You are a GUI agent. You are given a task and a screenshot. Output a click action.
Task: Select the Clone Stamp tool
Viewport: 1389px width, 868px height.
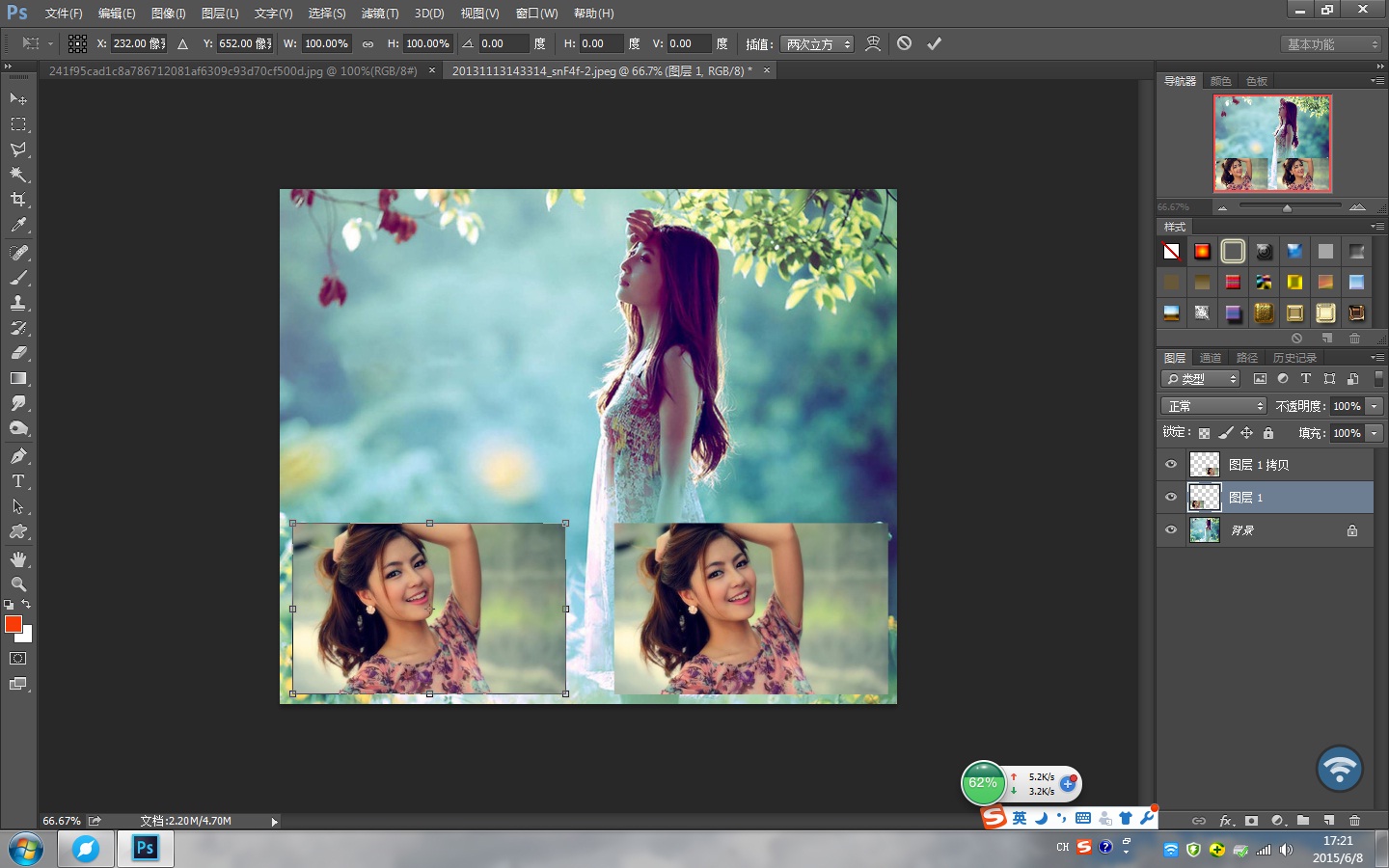[x=18, y=303]
